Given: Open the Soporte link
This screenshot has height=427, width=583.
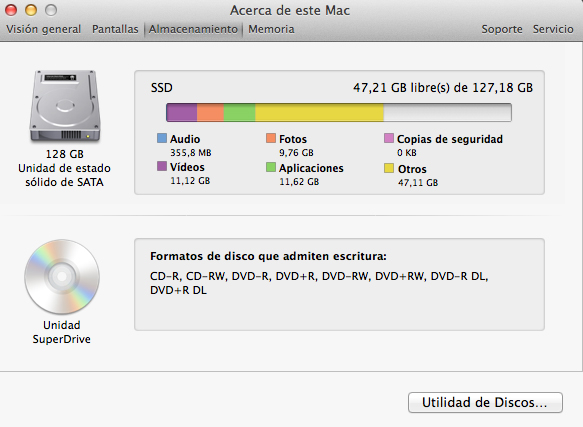Looking at the screenshot, I should coord(502,29).
